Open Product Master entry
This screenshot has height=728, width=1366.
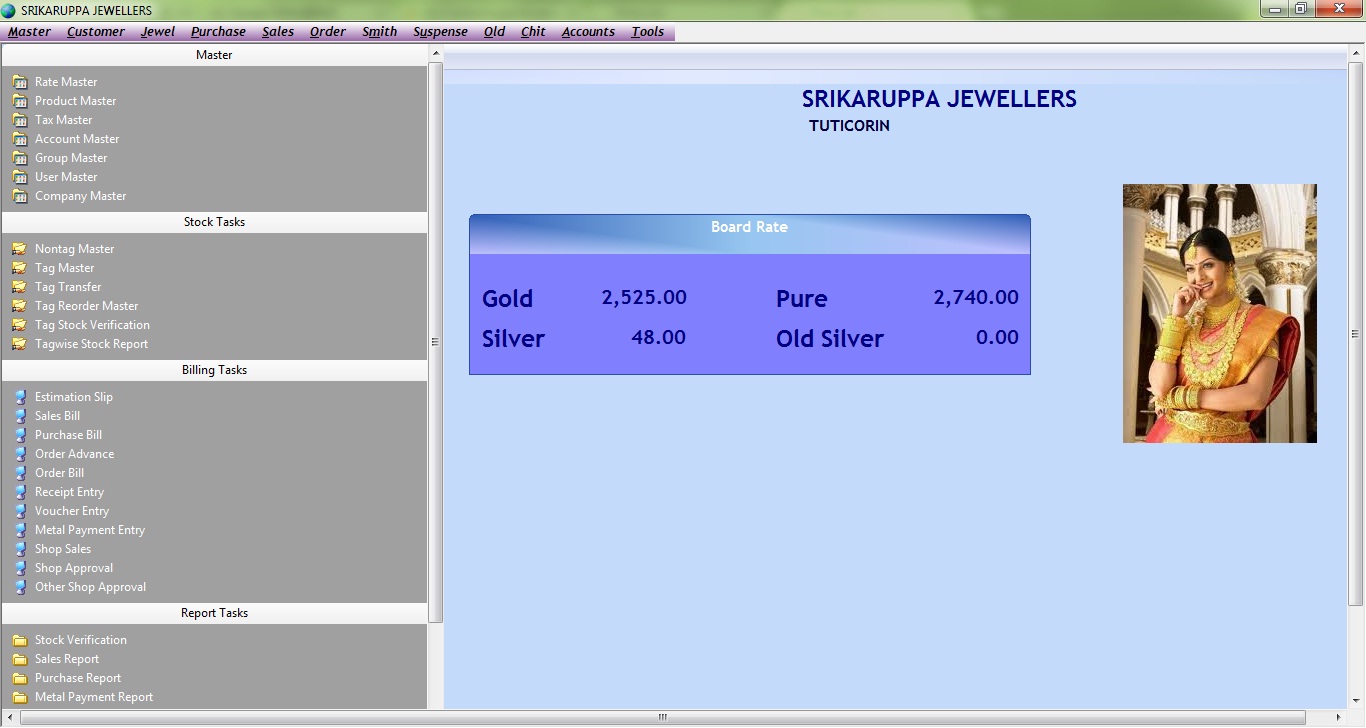click(x=75, y=101)
